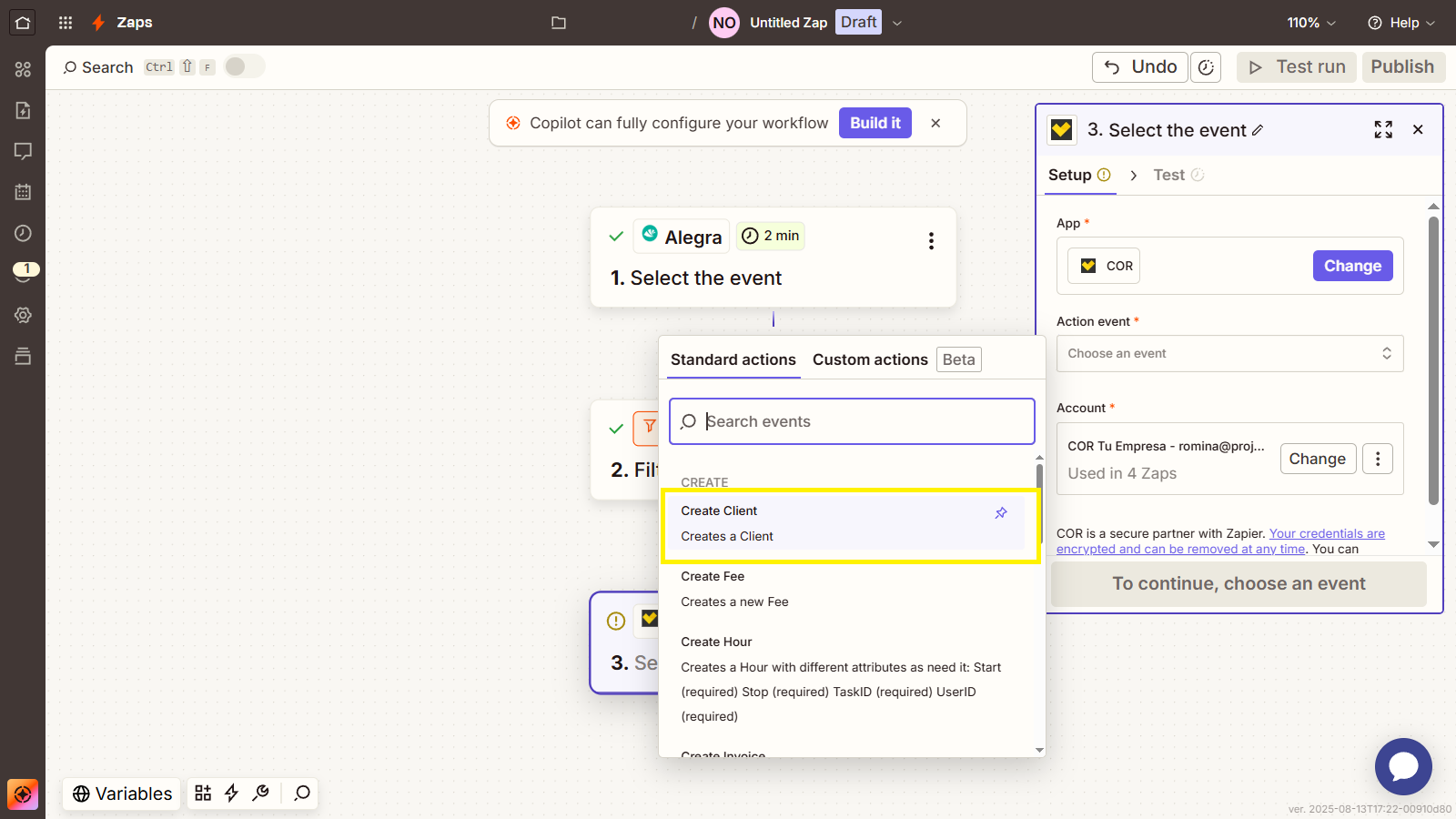Go to the Zapier home icon
The image size is (1456, 819).
click(23, 23)
